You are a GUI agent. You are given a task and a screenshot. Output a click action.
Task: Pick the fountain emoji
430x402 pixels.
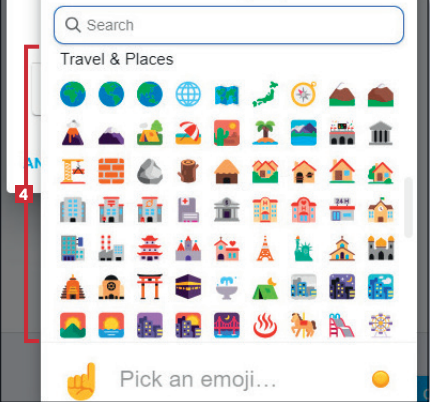[227, 287]
